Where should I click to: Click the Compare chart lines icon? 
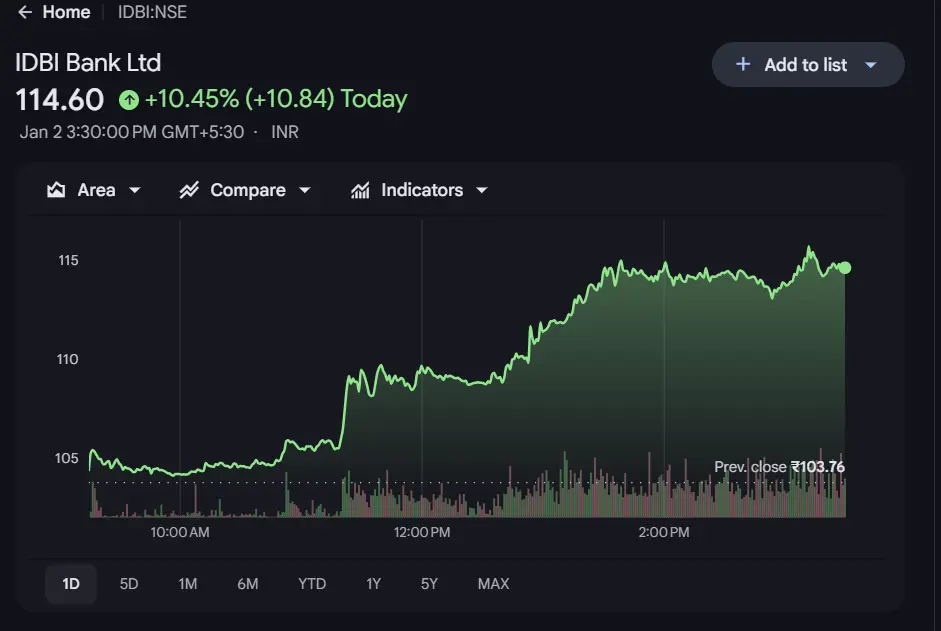click(x=189, y=190)
